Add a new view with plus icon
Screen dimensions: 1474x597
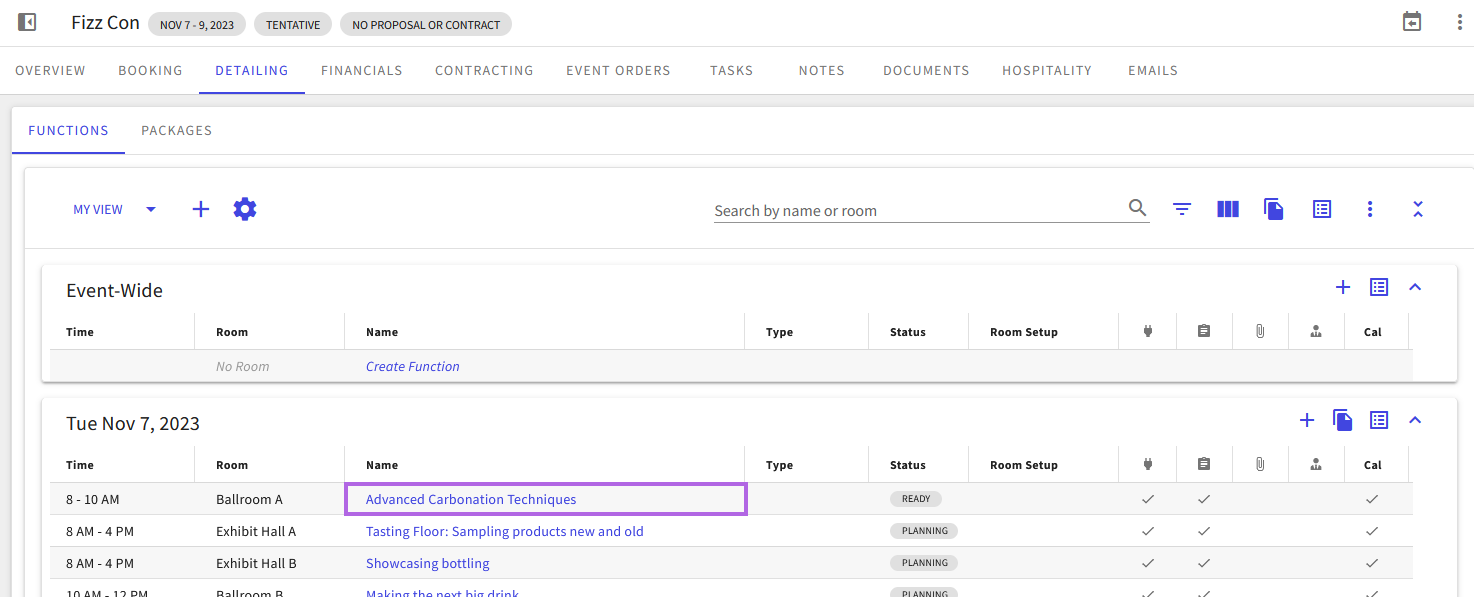(x=201, y=209)
